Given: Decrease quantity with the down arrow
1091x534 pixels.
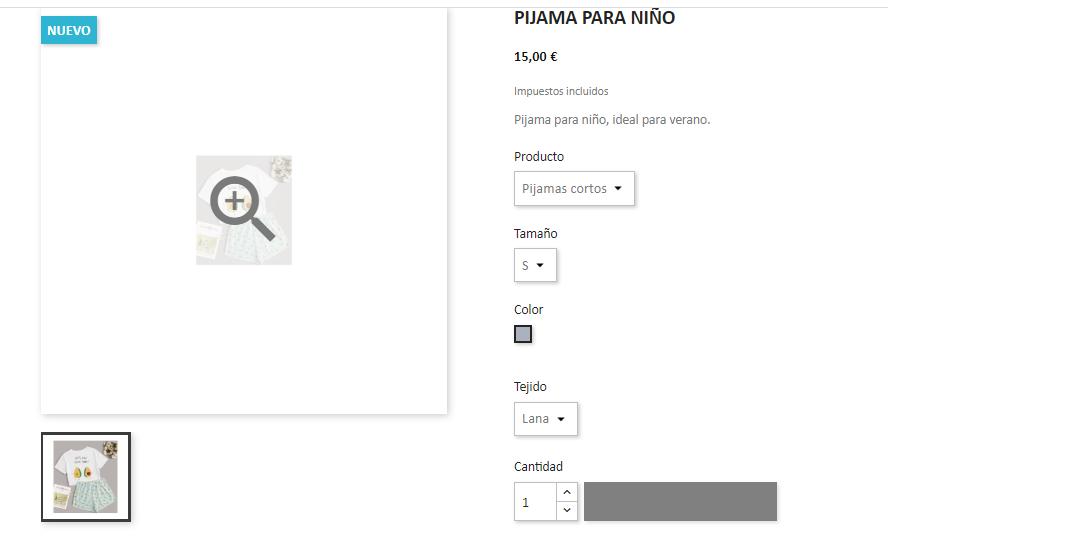Looking at the screenshot, I should pyautogui.click(x=567, y=511).
